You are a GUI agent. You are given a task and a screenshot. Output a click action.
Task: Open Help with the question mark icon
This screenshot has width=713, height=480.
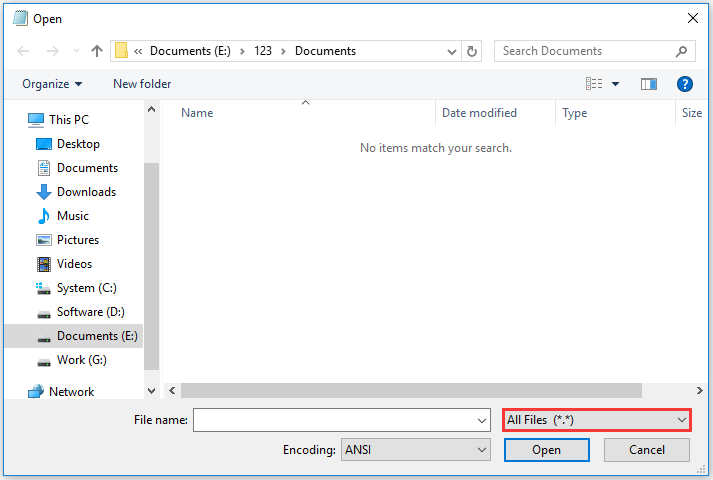point(685,84)
